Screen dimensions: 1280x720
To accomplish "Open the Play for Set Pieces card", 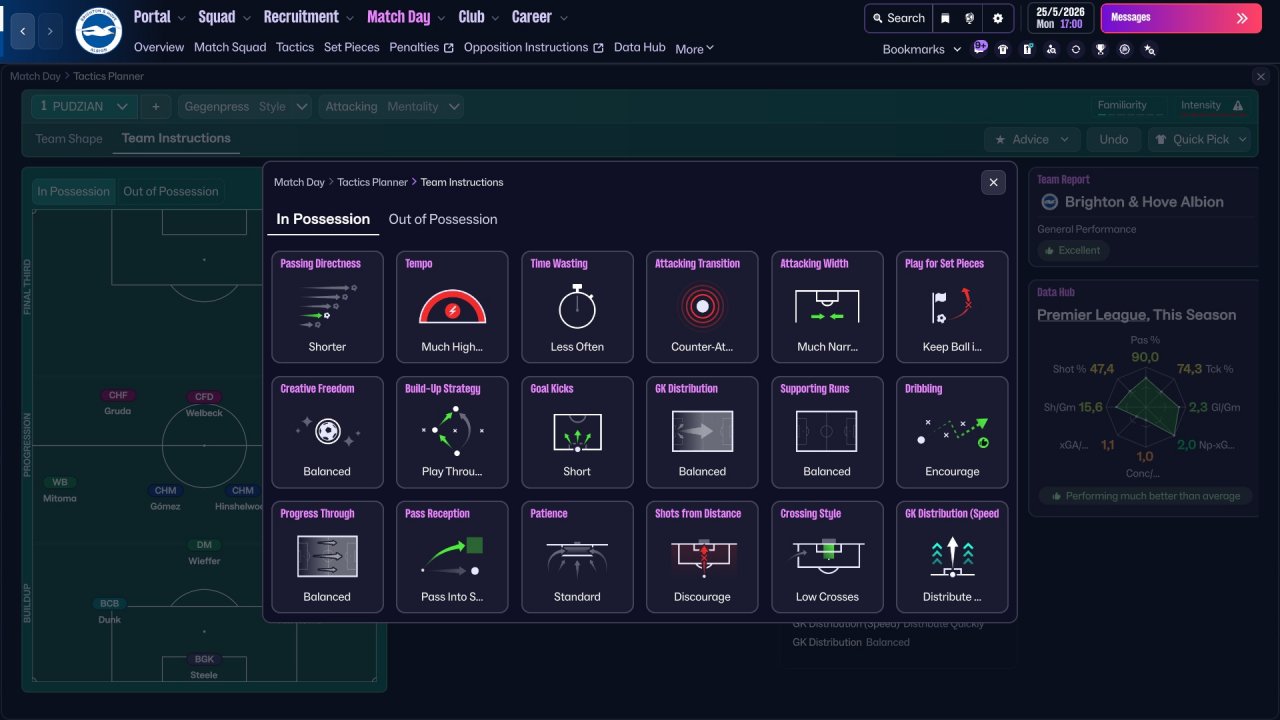I will (x=952, y=307).
